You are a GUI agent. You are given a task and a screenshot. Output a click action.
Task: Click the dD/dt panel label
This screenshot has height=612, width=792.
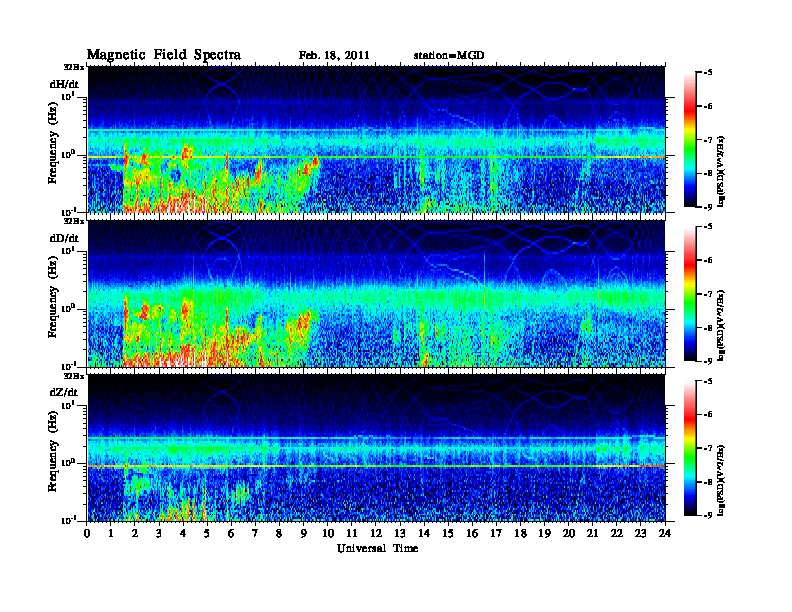[64, 238]
